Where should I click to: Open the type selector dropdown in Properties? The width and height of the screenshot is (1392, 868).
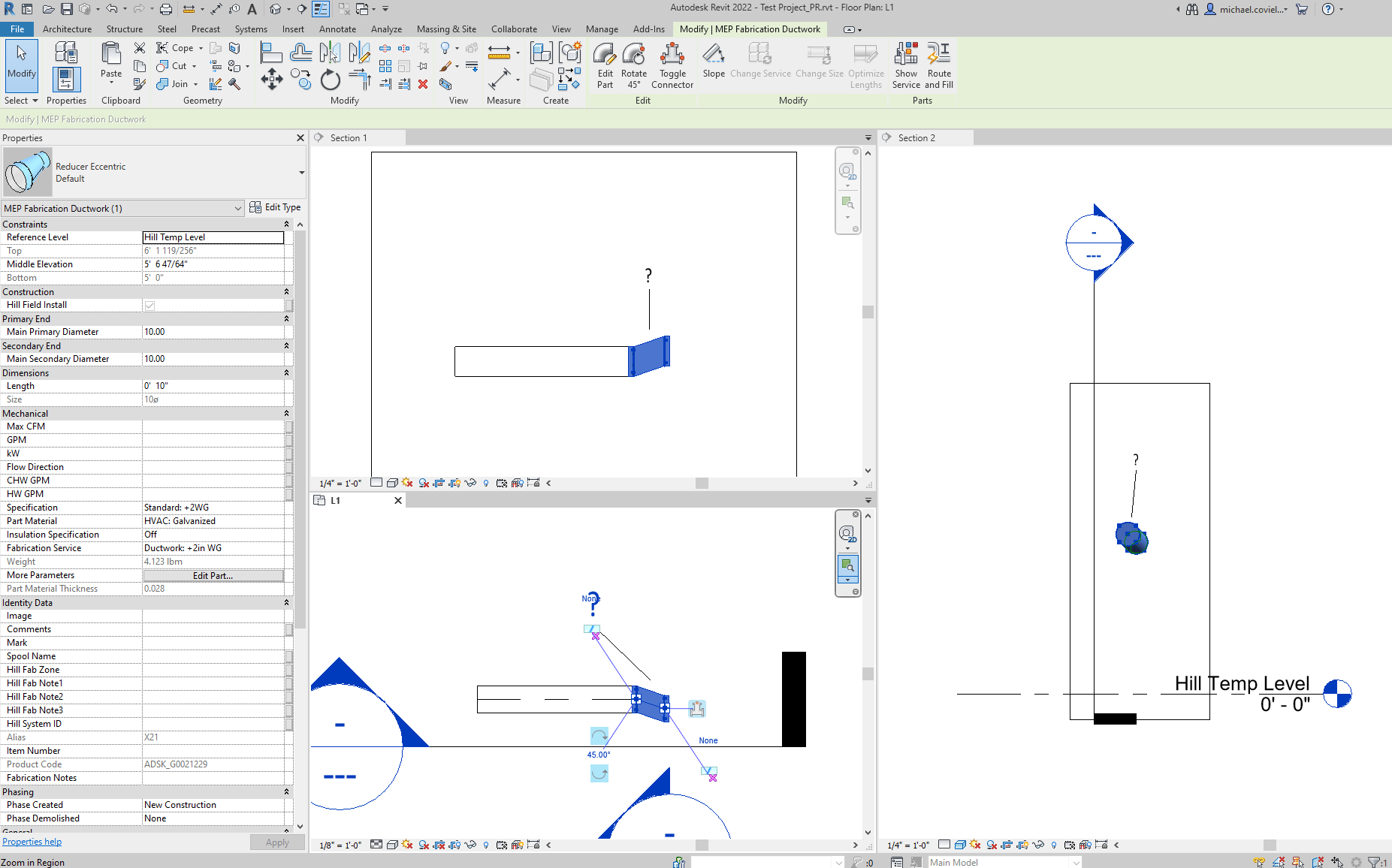(x=238, y=208)
